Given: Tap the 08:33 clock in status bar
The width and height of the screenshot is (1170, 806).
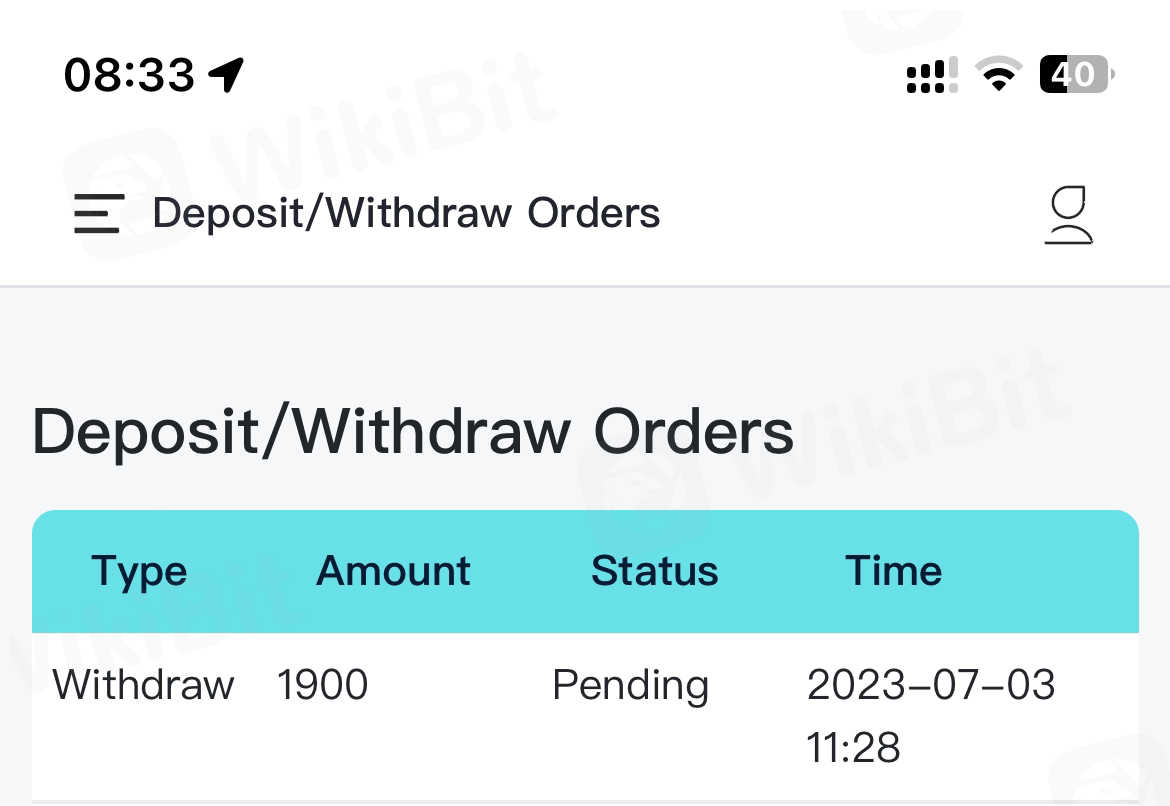Looking at the screenshot, I should tap(129, 75).
